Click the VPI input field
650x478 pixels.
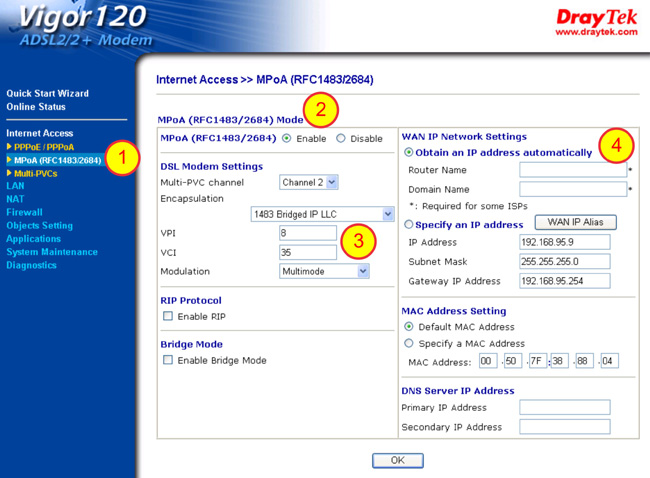click(x=308, y=233)
